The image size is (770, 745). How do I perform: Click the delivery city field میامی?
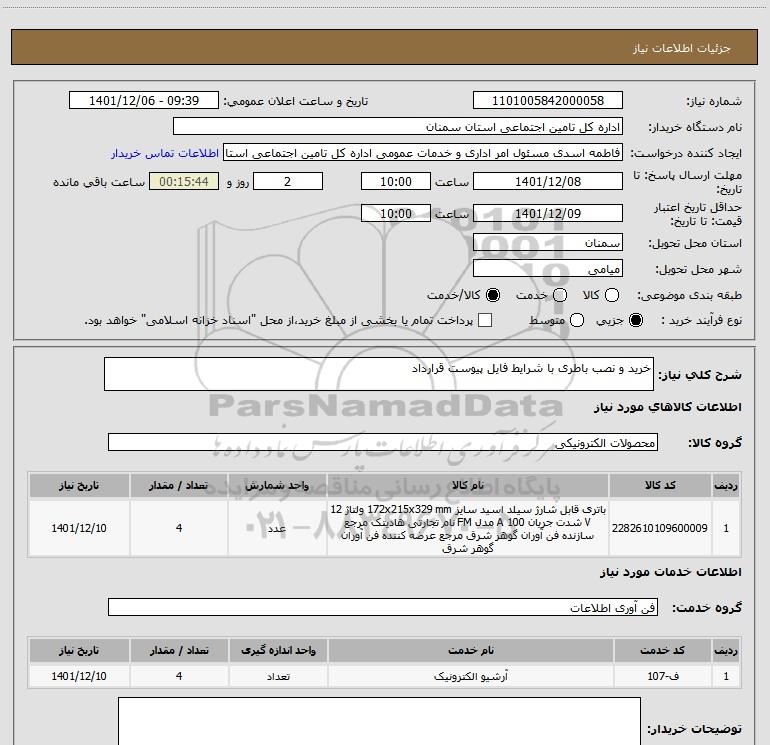pos(548,269)
